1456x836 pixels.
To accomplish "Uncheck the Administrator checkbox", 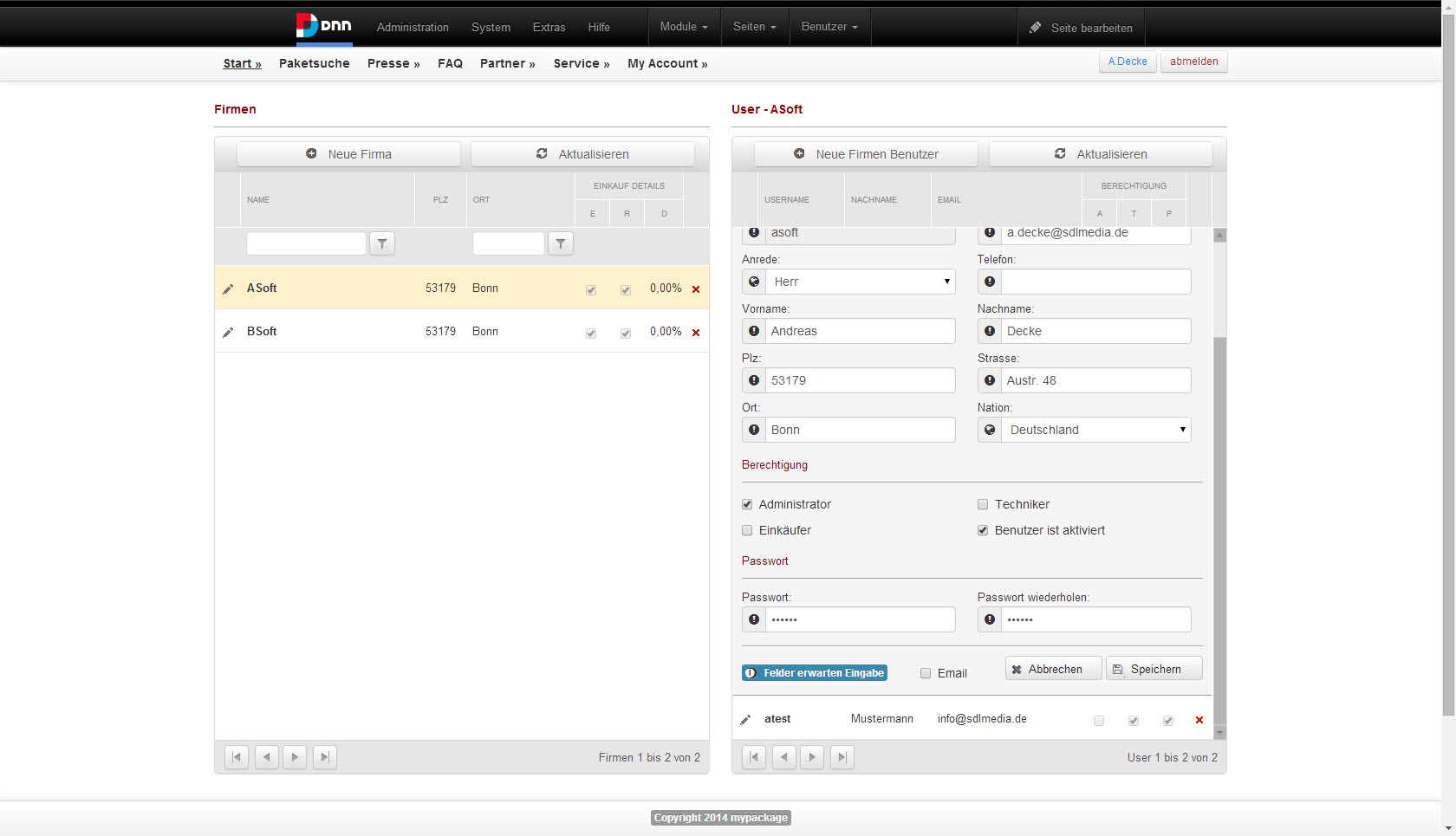I will [747, 504].
